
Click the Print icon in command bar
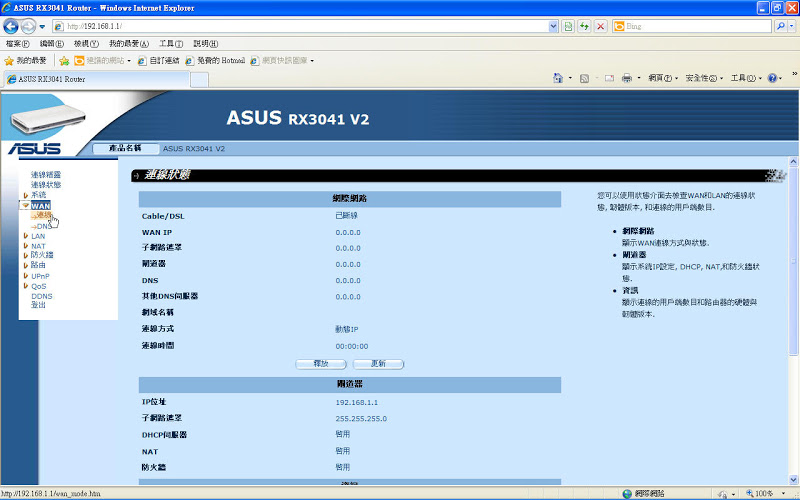(627, 78)
